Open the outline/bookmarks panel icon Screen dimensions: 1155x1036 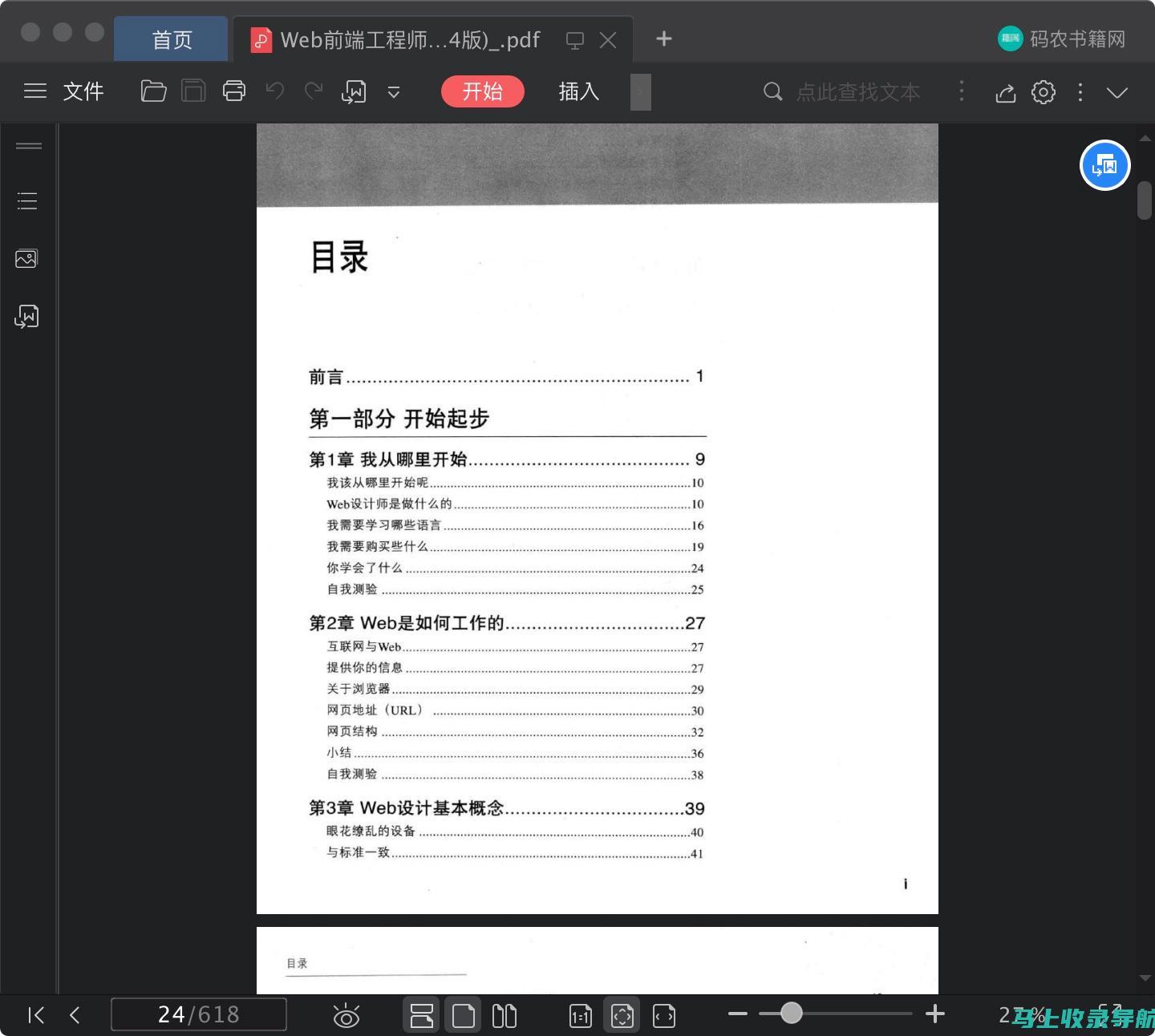27,200
